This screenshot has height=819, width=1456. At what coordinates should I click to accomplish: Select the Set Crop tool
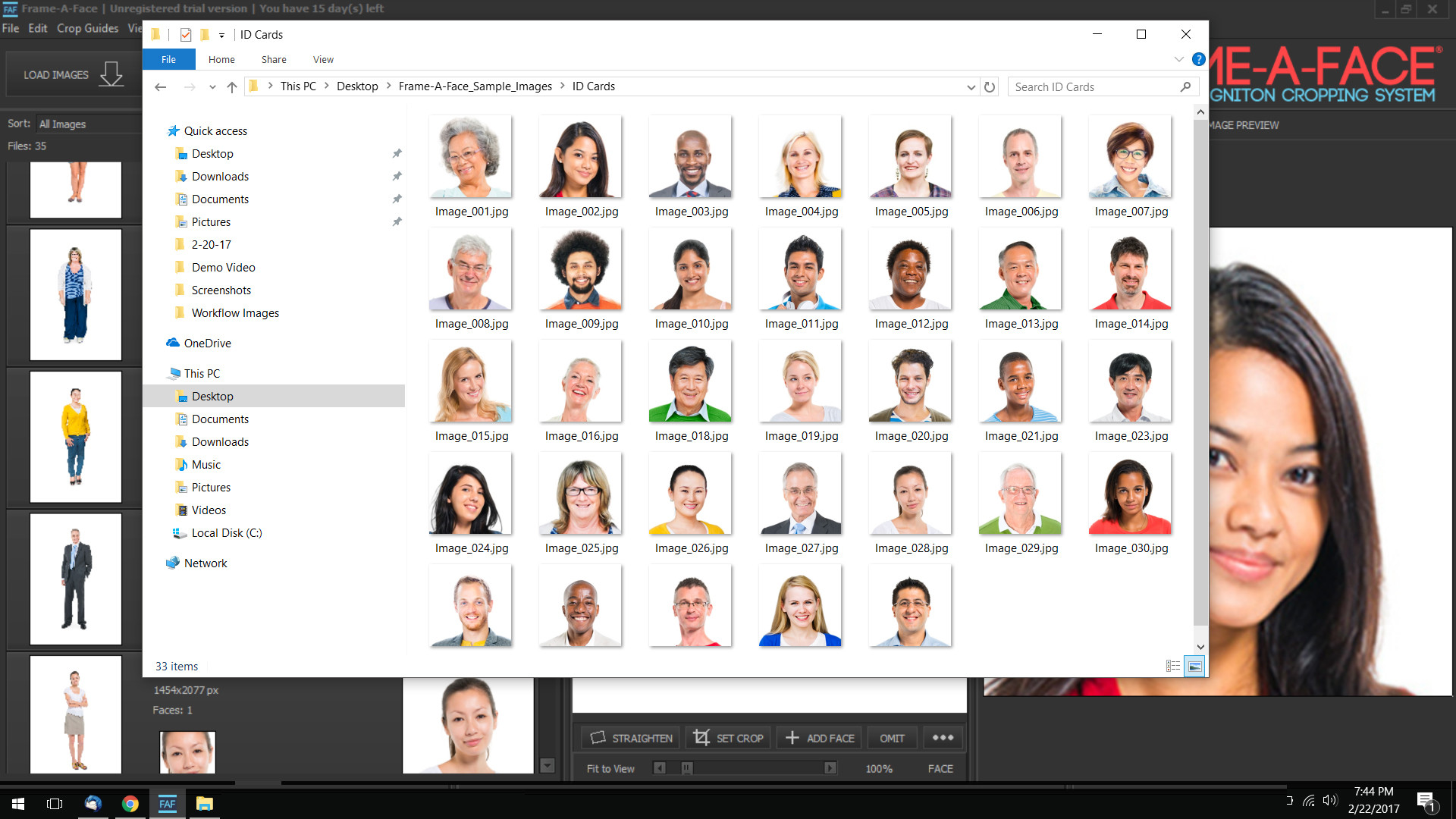click(x=728, y=738)
